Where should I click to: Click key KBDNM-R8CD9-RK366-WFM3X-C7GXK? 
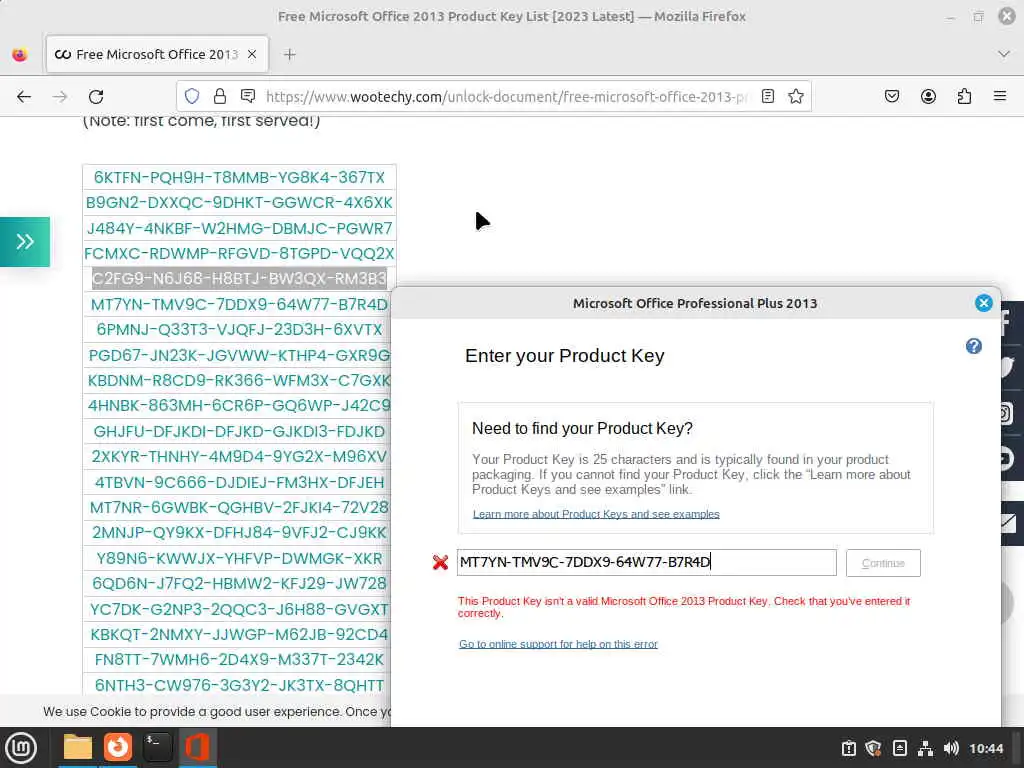tap(239, 381)
